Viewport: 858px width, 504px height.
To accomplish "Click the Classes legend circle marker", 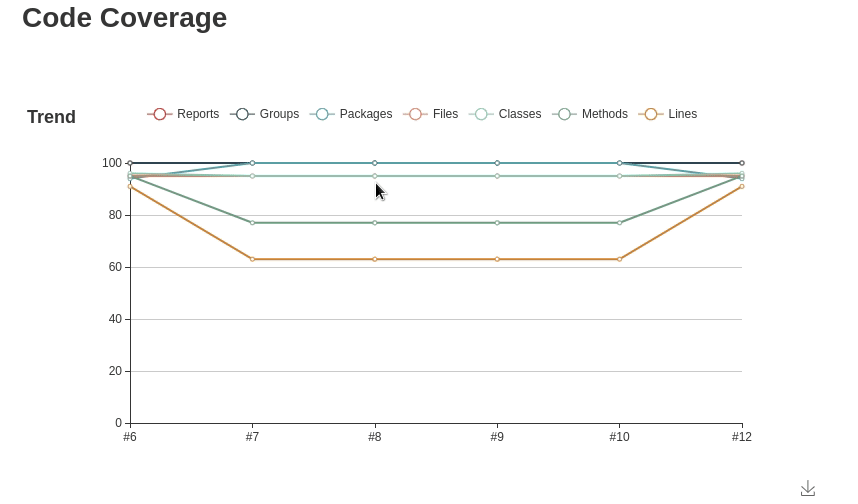I will pyautogui.click(x=481, y=114).
